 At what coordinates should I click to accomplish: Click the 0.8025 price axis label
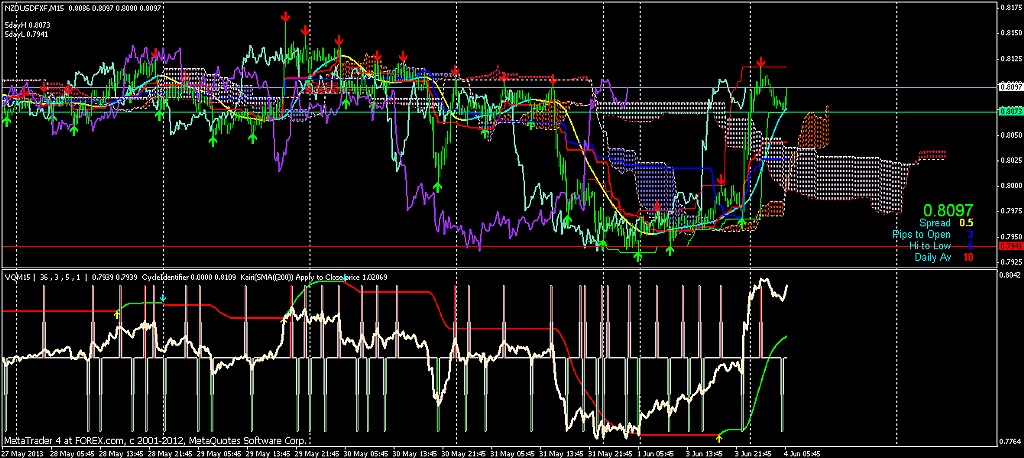[x=1010, y=160]
